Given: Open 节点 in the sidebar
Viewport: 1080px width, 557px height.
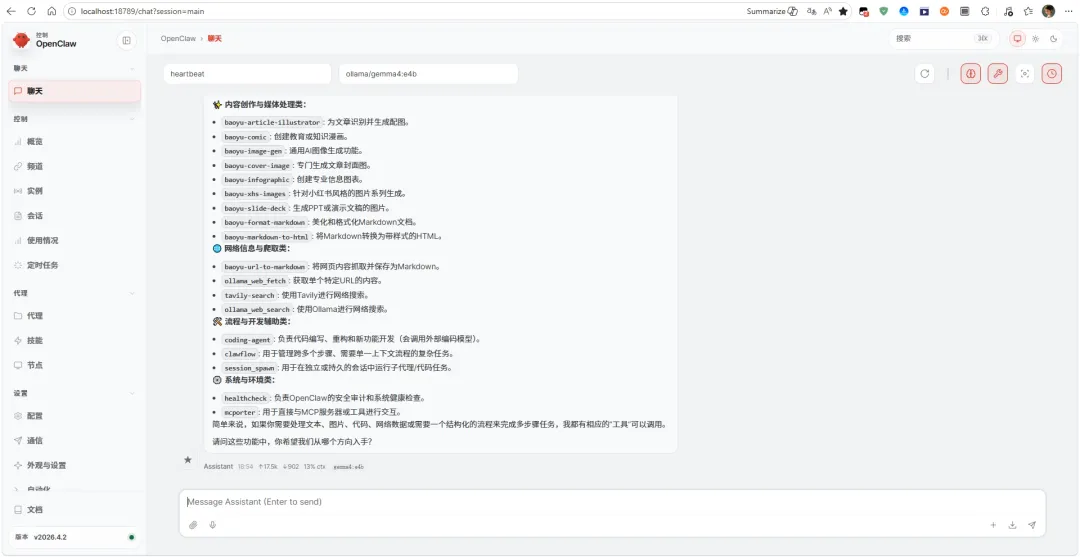Looking at the screenshot, I should (x=74, y=365).
